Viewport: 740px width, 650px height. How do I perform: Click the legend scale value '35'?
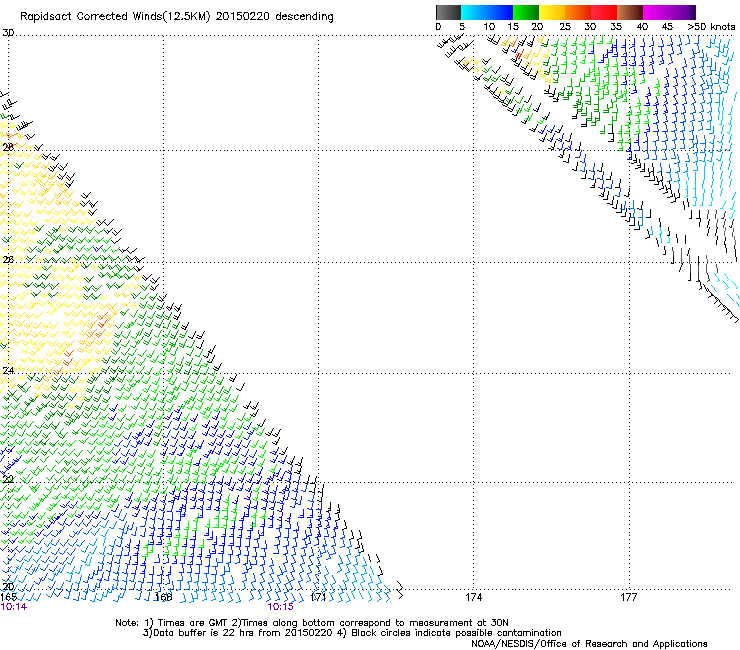(615, 27)
